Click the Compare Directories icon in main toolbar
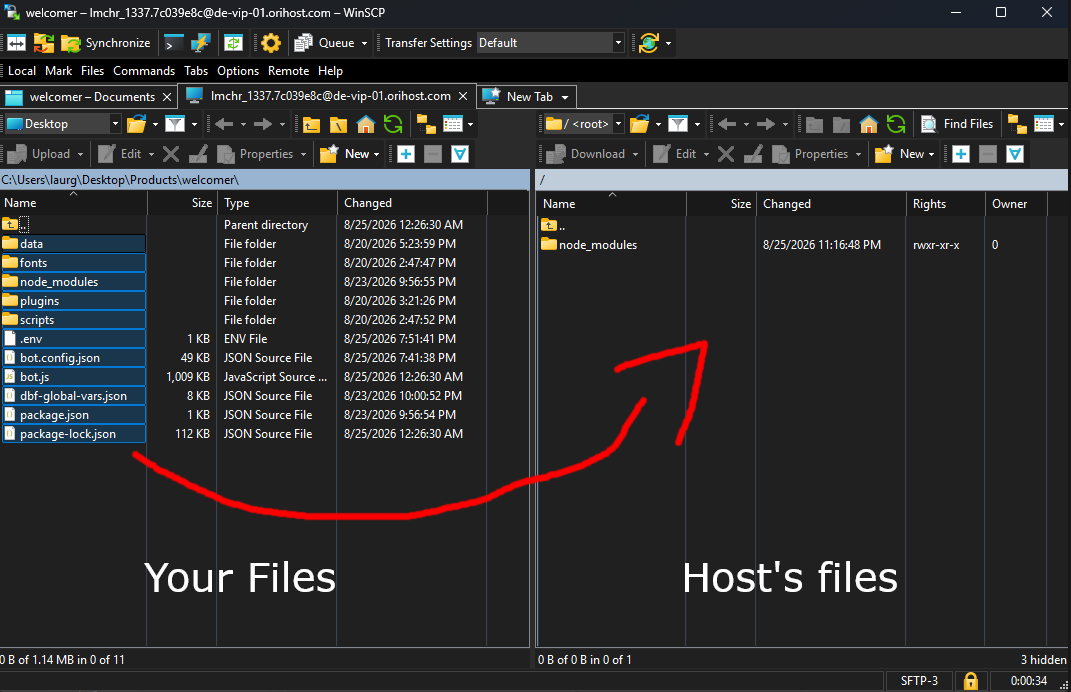 [x=16, y=43]
